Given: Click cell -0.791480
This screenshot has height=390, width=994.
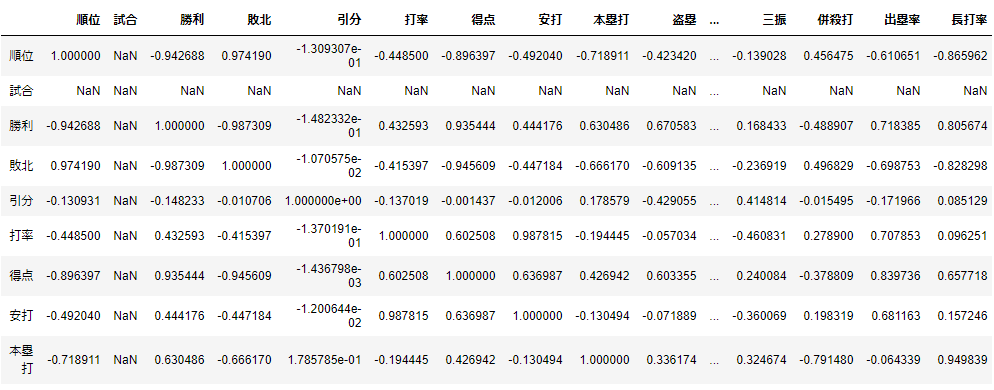Looking at the screenshot, I should tap(826, 360).
